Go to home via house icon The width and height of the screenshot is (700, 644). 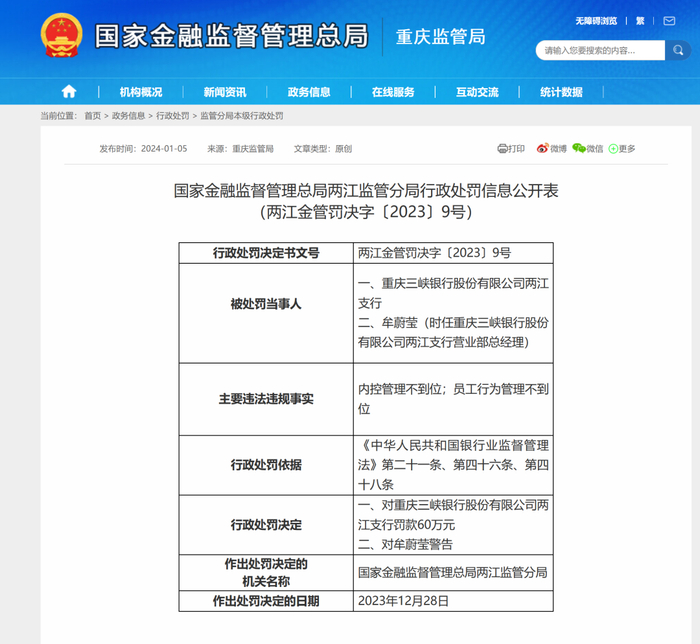pos(69,91)
